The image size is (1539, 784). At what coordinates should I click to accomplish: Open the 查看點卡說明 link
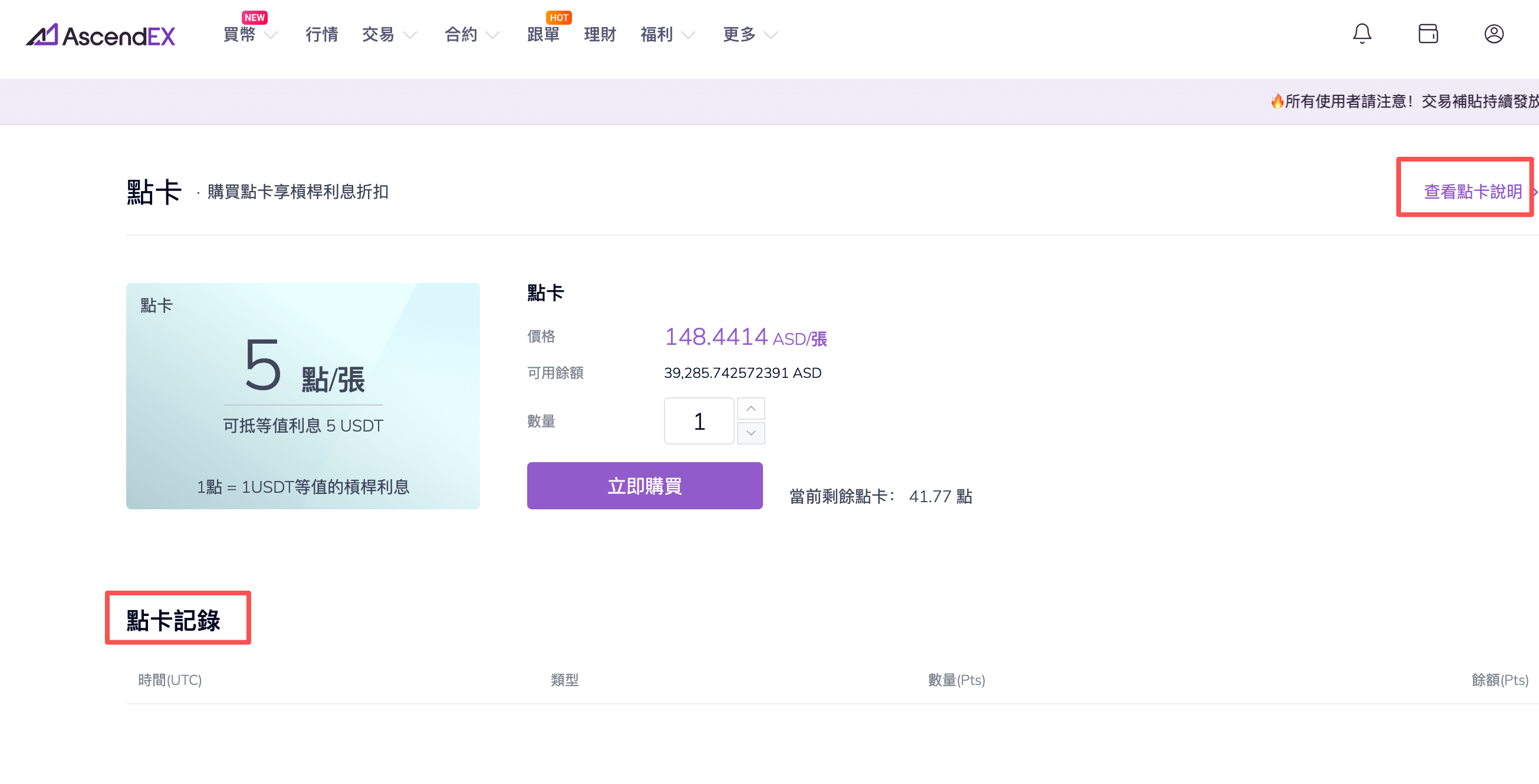tap(1472, 192)
